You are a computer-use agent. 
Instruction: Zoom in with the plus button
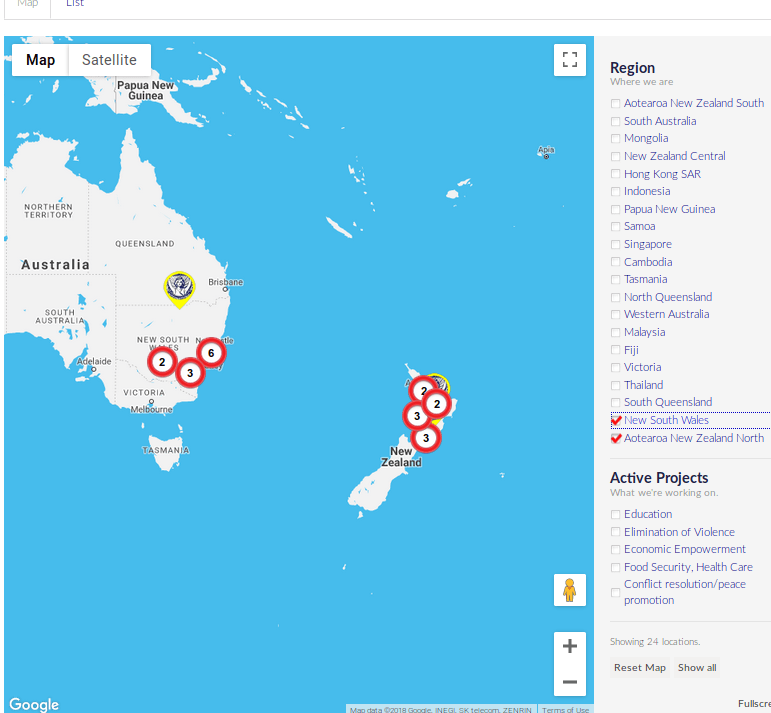pyautogui.click(x=569, y=646)
